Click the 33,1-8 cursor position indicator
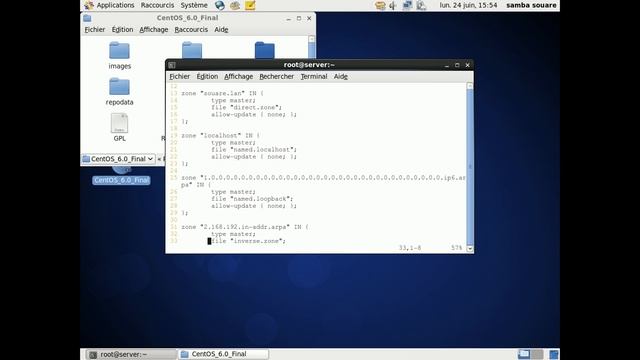 (410, 248)
